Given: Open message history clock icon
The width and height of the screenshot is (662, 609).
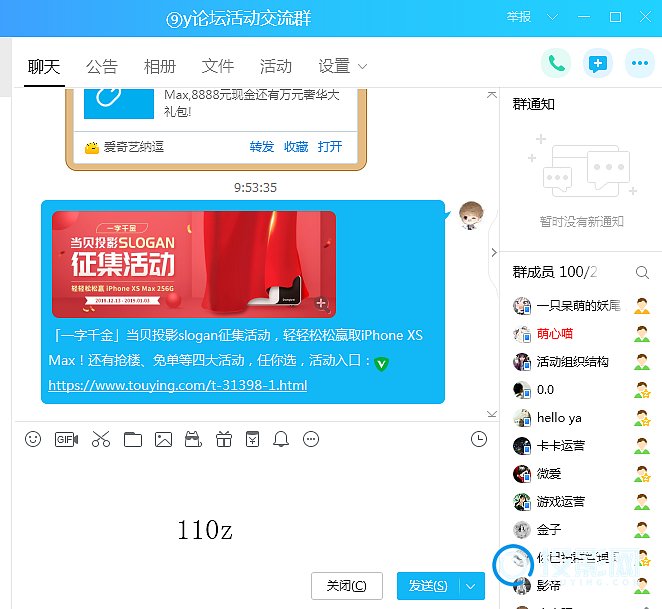Looking at the screenshot, I should [x=479, y=439].
